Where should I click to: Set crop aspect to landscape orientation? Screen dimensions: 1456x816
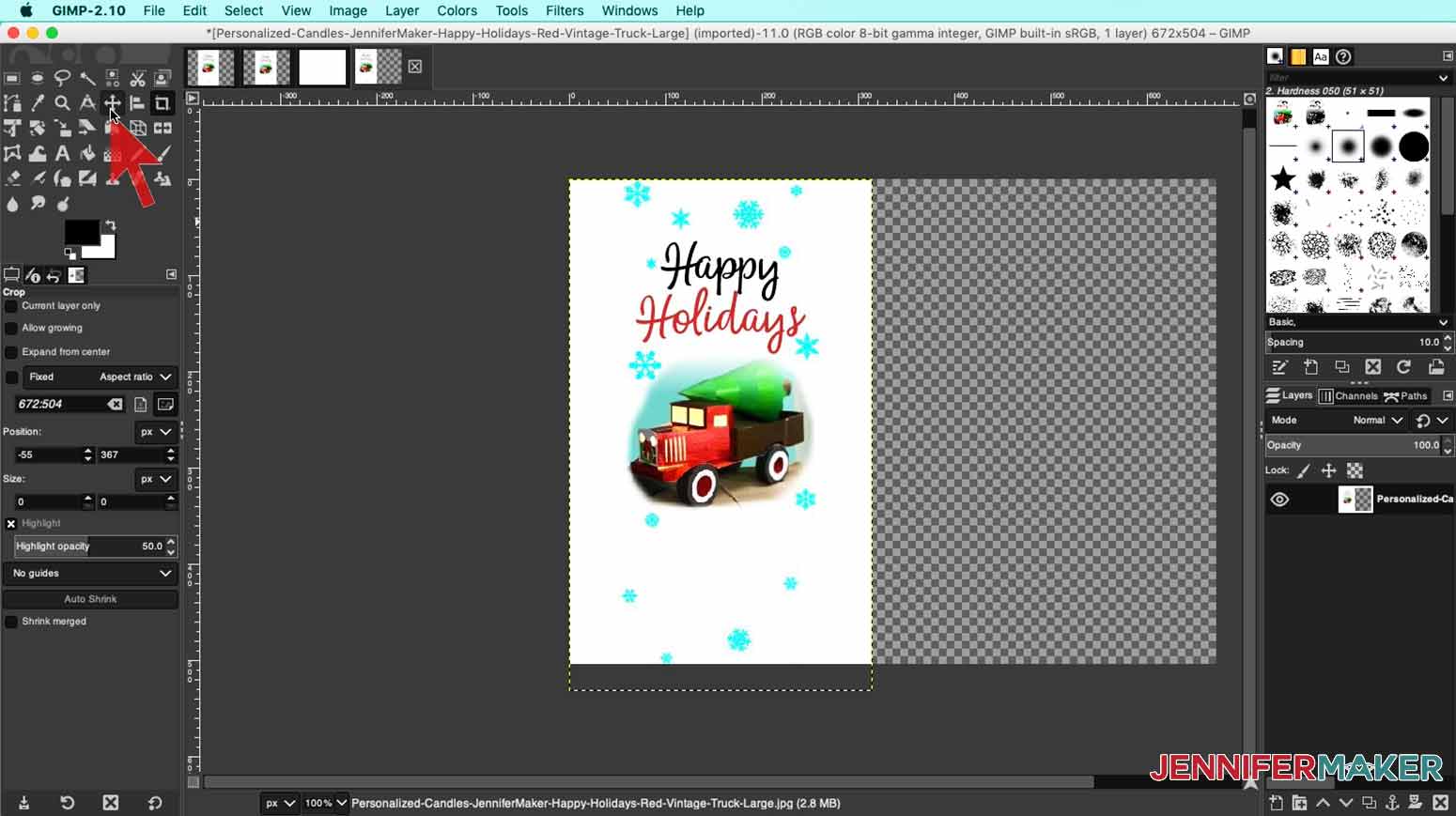point(165,405)
